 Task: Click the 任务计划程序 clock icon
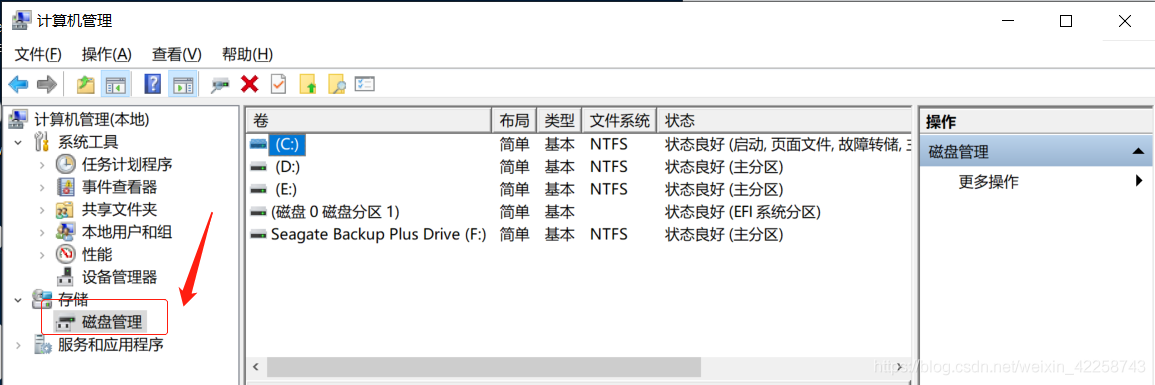point(66,164)
